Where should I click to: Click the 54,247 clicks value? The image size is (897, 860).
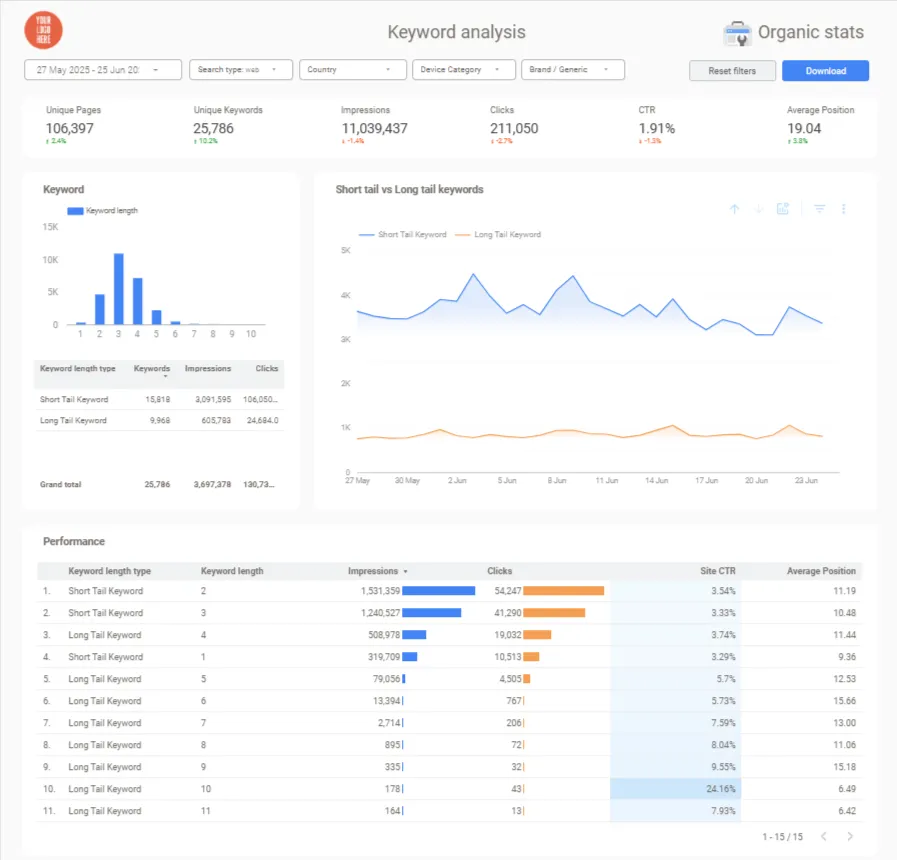tap(508, 591)
